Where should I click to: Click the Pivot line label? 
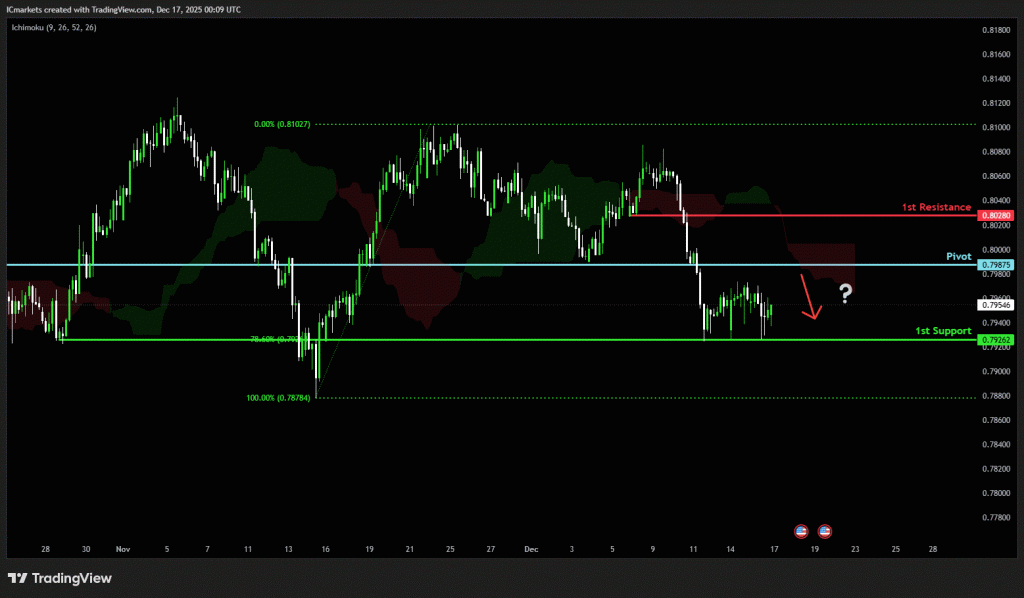958,256
